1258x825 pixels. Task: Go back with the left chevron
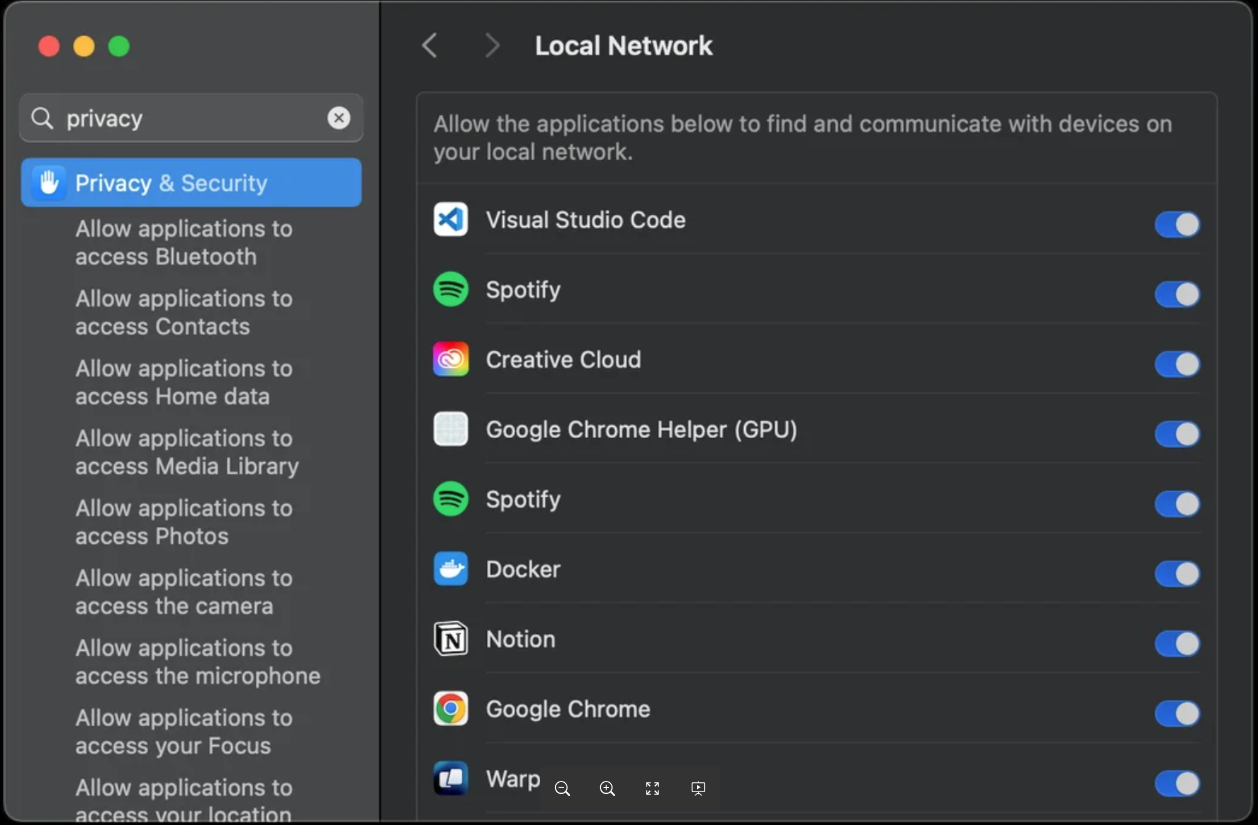[x=430, y=46]
